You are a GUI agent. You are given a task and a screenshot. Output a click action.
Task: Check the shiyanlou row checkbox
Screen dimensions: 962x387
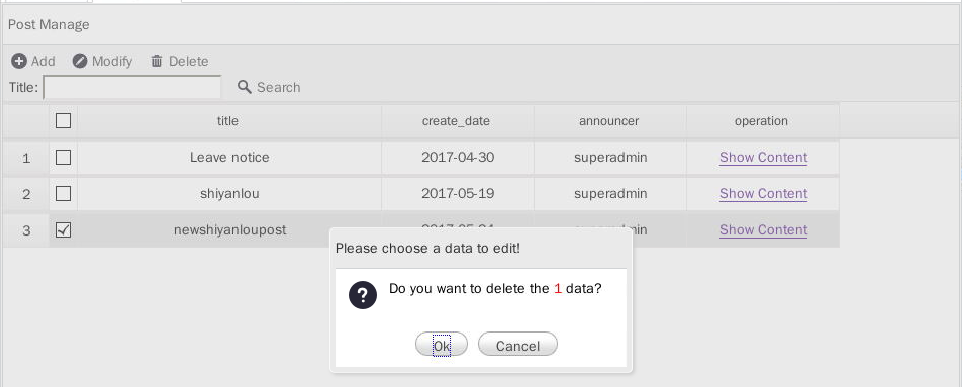[63, 194]
